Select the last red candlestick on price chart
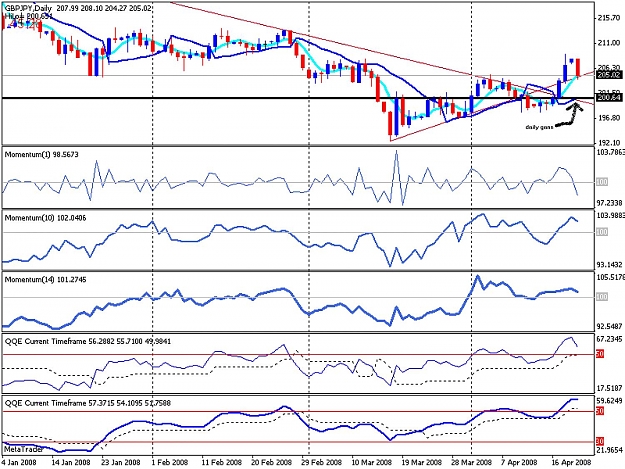The height and width of the screenshot is (469, 625). click(x=578, y=68)
